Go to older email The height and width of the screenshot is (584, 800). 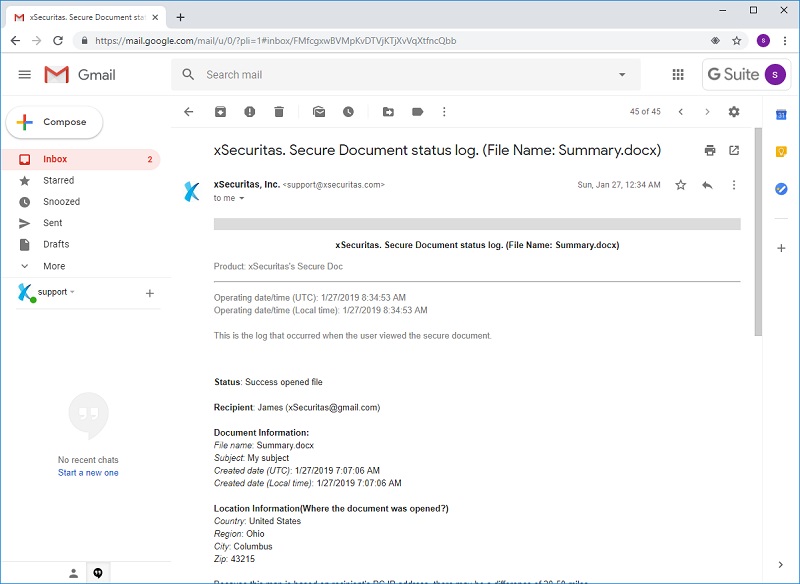[x=707, y=112]
